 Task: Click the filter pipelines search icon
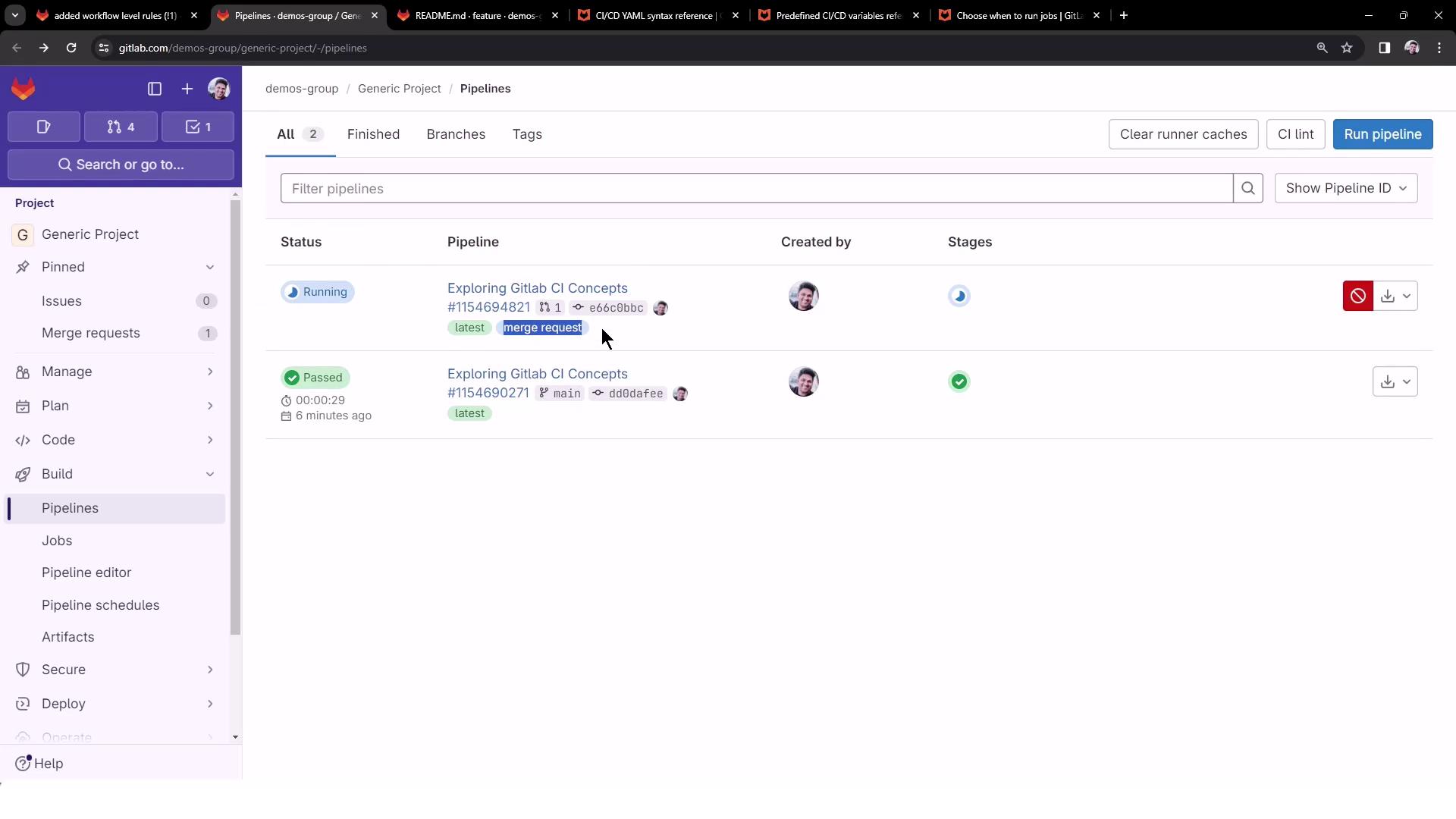tap(1247, 188)
